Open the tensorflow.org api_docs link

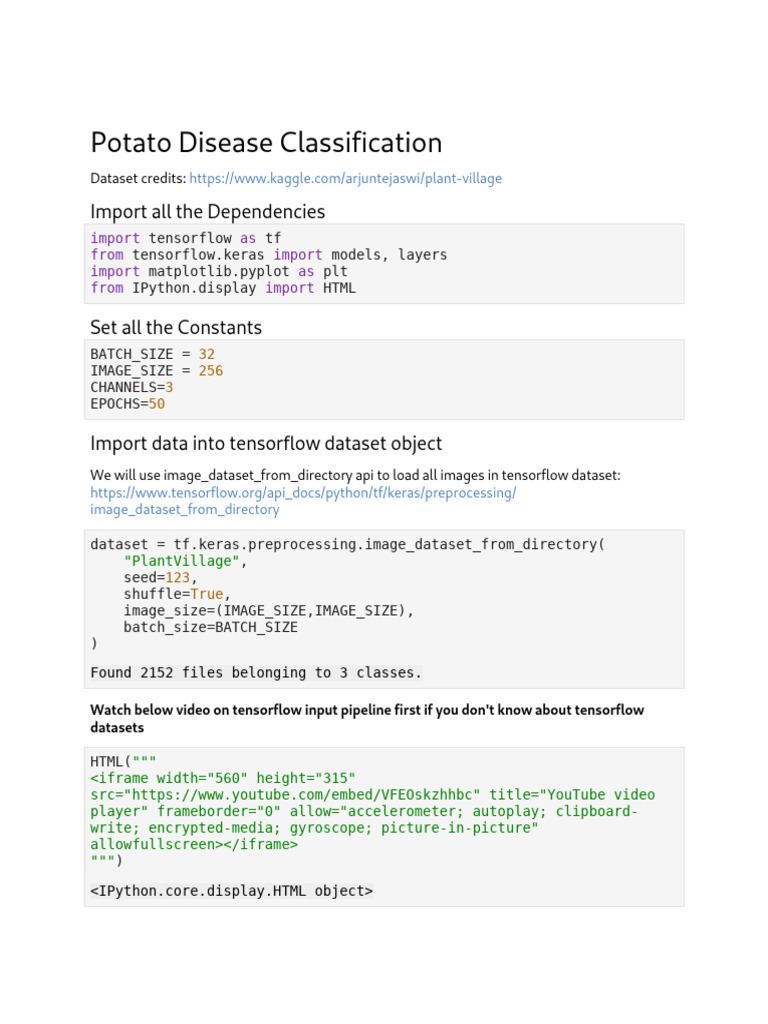click(x=303, y=493)
